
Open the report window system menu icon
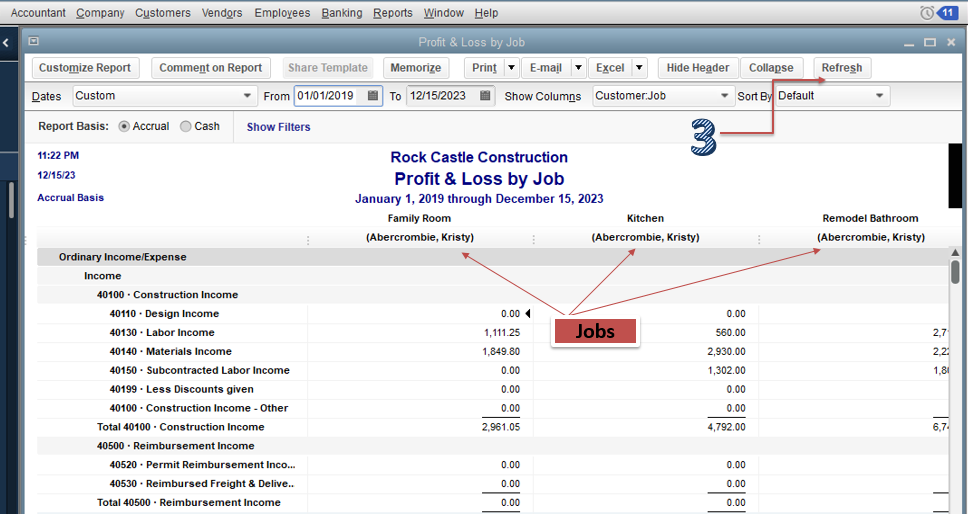33,41
